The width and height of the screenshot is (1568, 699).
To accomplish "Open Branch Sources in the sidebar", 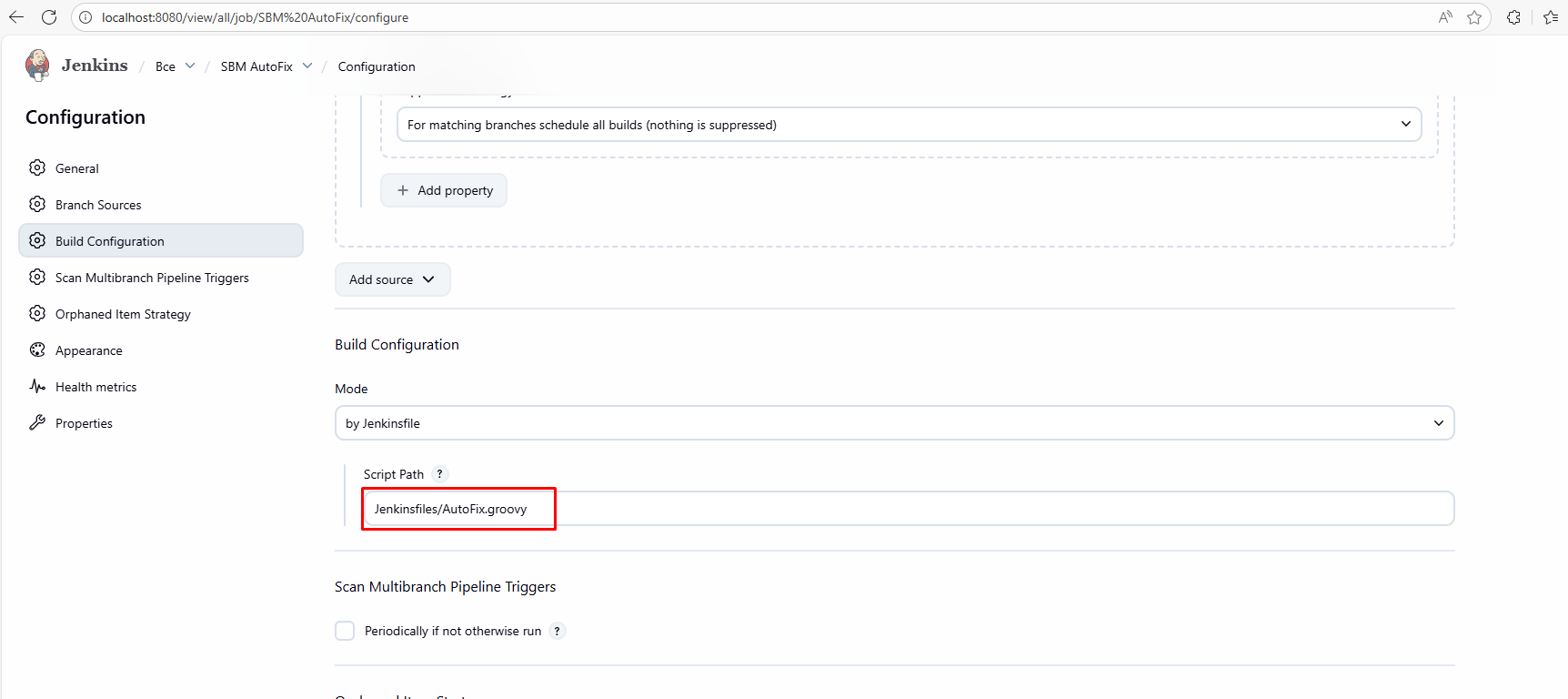I will 98,205.
